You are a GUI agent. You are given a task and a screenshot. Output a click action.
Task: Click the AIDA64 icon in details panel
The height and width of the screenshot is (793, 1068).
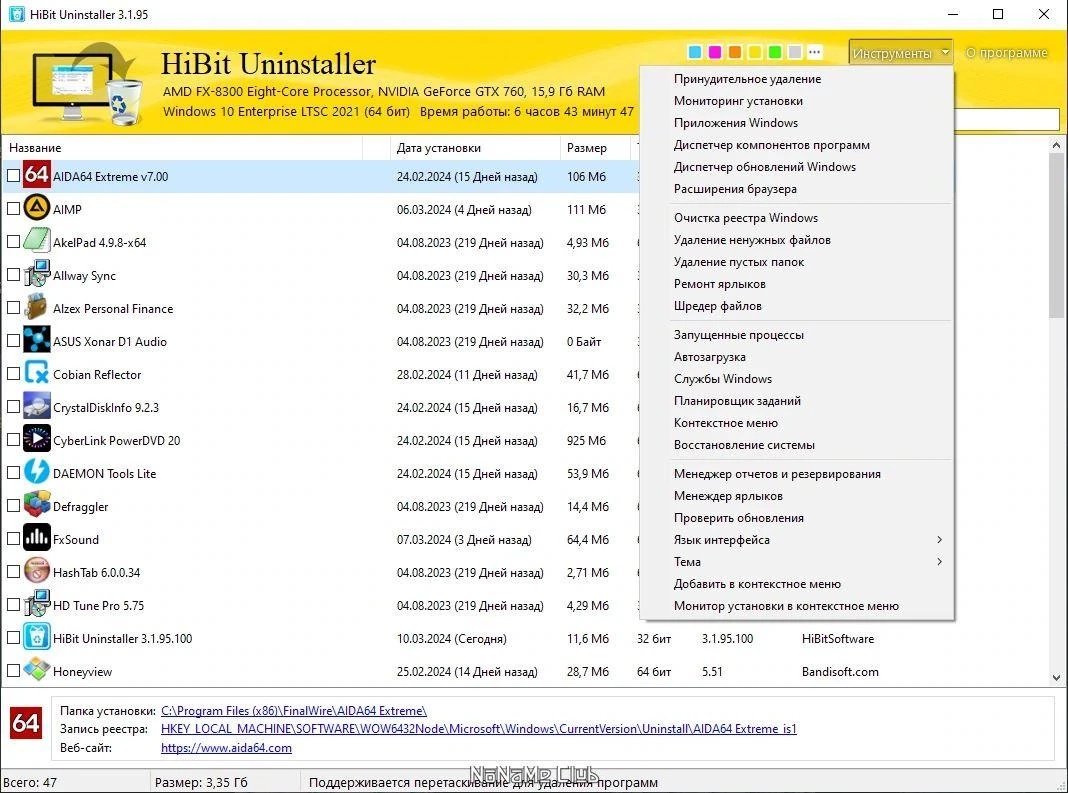tap(26, 724)
